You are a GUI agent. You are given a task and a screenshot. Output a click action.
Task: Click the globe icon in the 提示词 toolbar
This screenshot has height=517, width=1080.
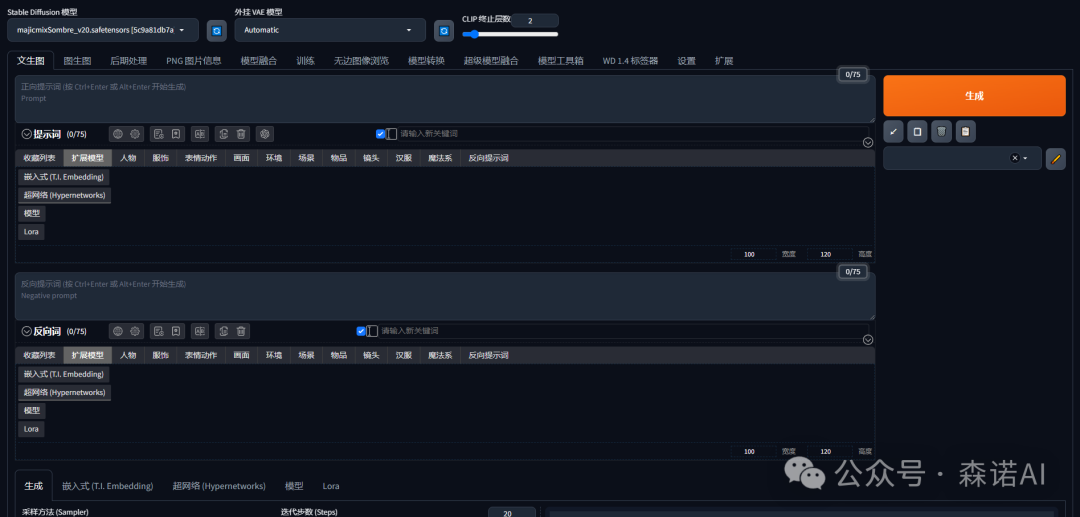pyautogui.click(x=118, y=134)
